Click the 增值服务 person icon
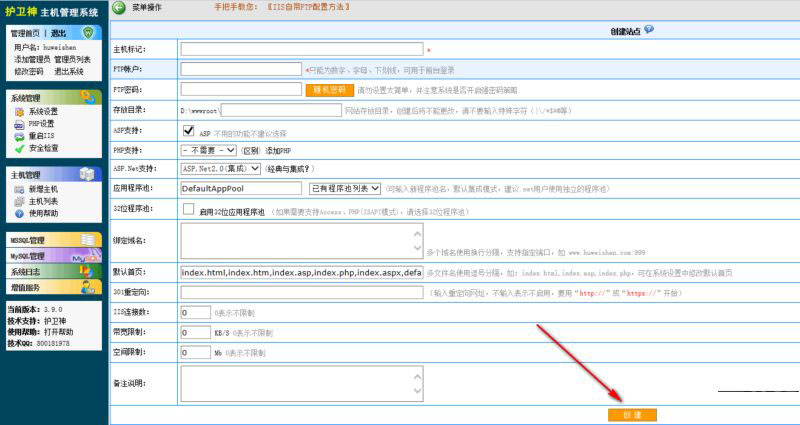800x425 pixels. 88,287
